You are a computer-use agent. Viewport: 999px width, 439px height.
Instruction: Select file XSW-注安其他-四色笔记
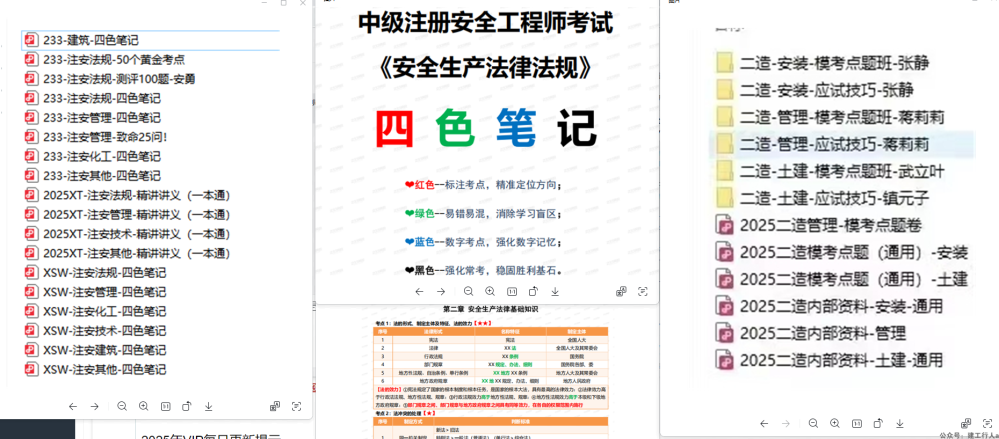pyautogui.click(x=95, y=370)
